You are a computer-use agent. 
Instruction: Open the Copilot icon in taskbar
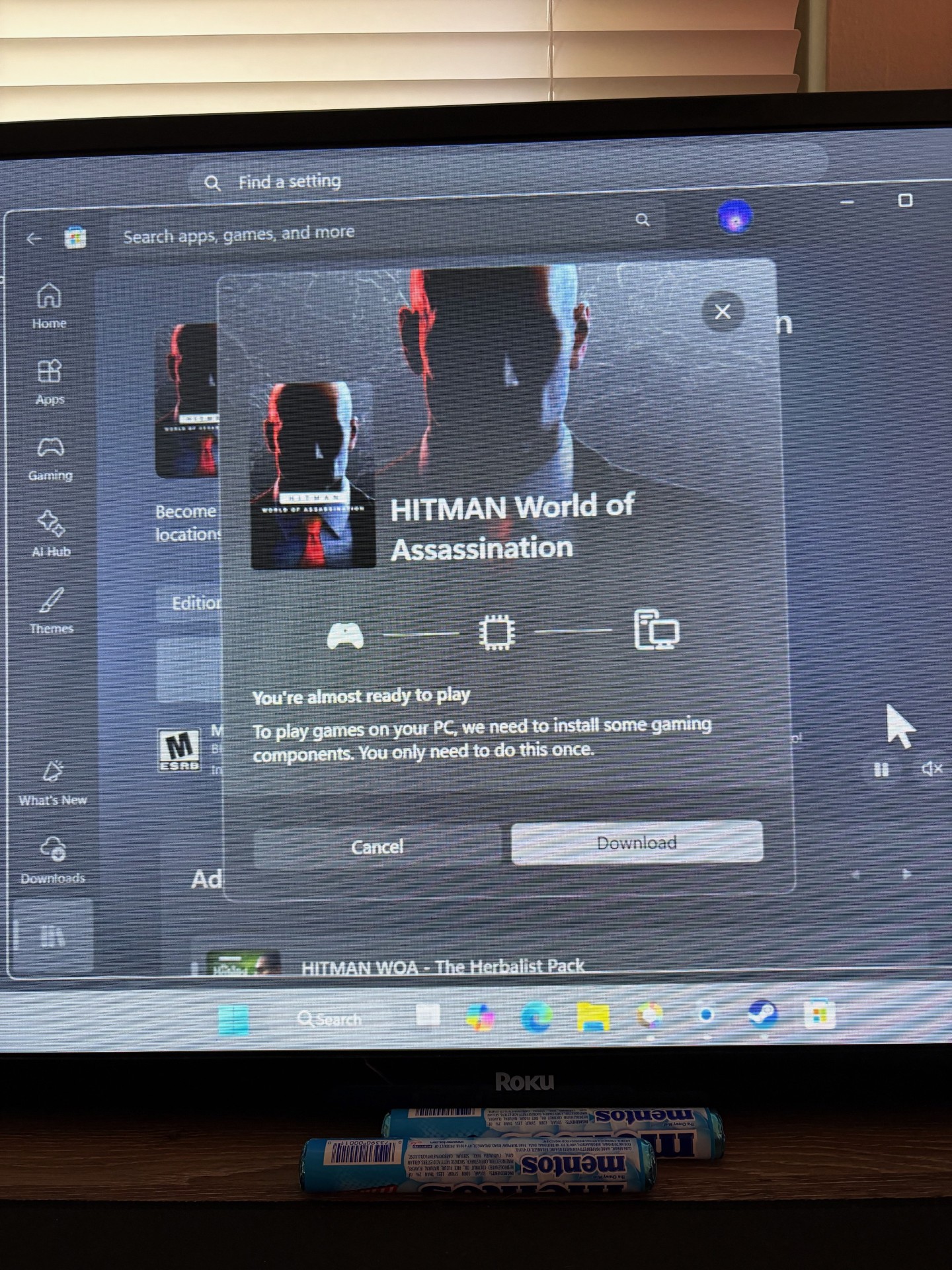[480, 1017]
